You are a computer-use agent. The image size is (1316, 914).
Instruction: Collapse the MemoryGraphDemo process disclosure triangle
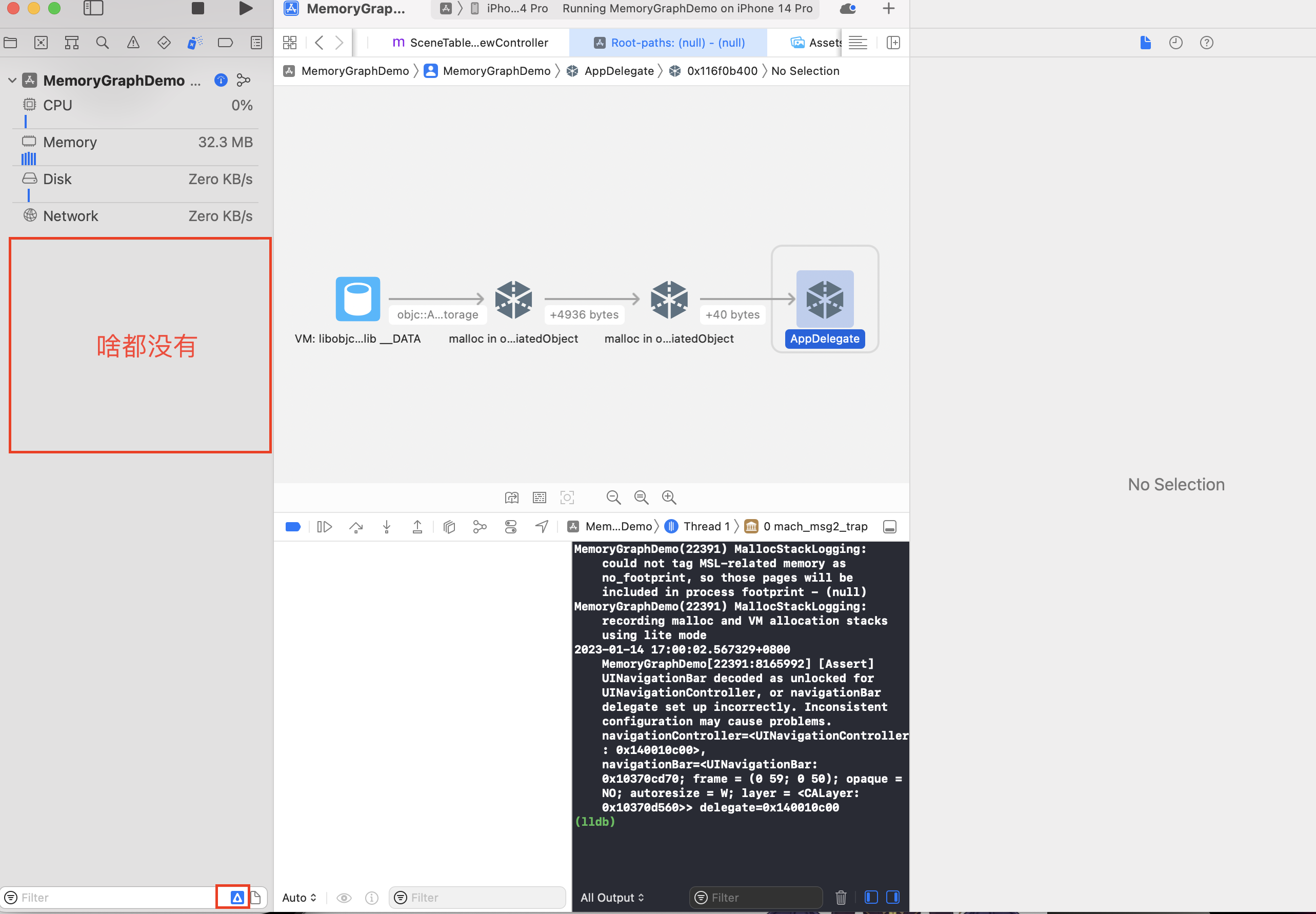pyautogui.click(x=12, y=80)
